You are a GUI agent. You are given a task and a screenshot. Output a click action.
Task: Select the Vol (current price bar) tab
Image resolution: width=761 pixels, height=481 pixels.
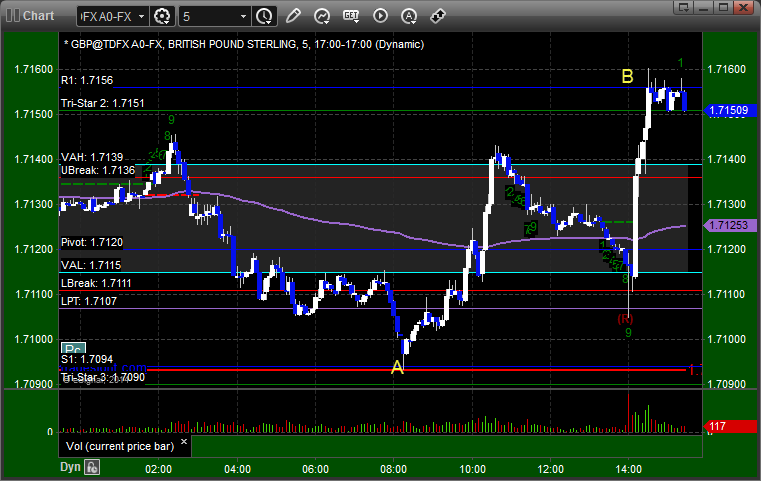click(x=120, y=446)
